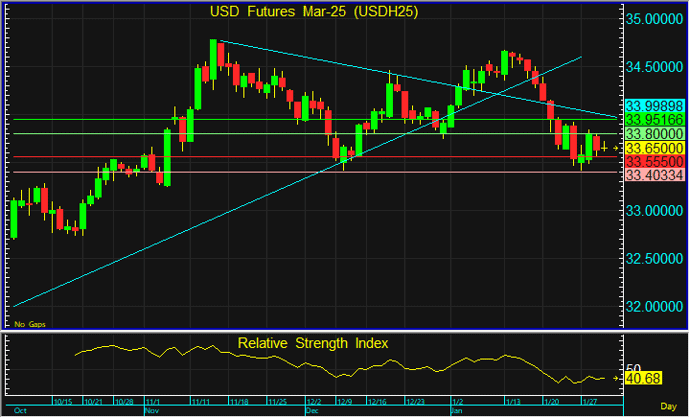Click the 33.80000 price level label

[x=653, y=133]
